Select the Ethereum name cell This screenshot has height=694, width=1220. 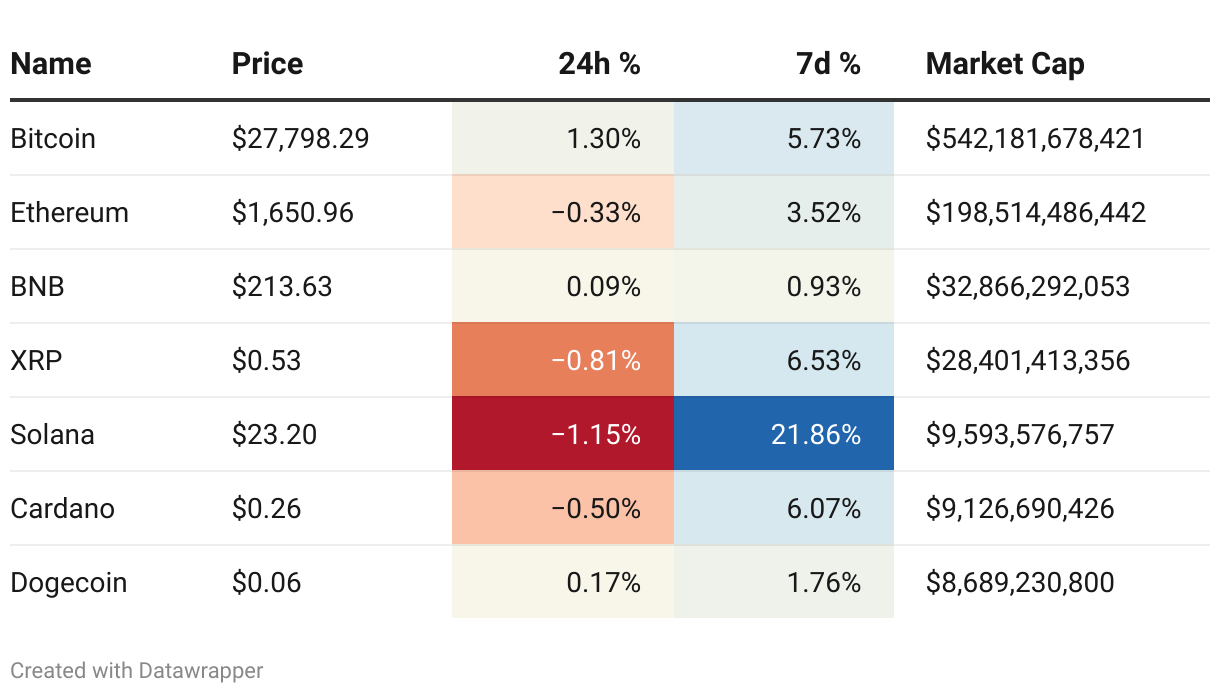[x=69, y=212]
